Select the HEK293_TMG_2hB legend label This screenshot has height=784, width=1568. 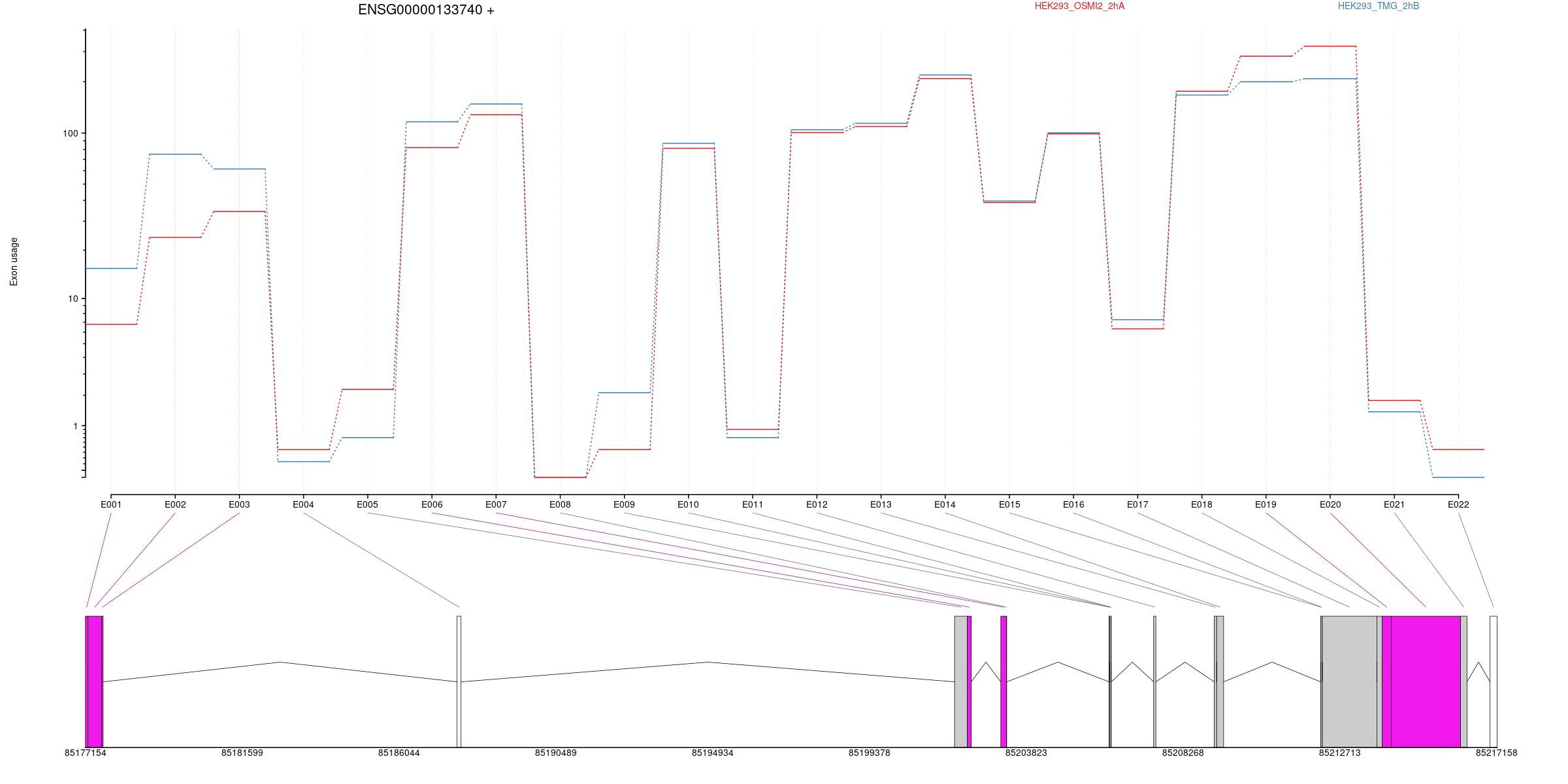click(x=1379, y=6)
